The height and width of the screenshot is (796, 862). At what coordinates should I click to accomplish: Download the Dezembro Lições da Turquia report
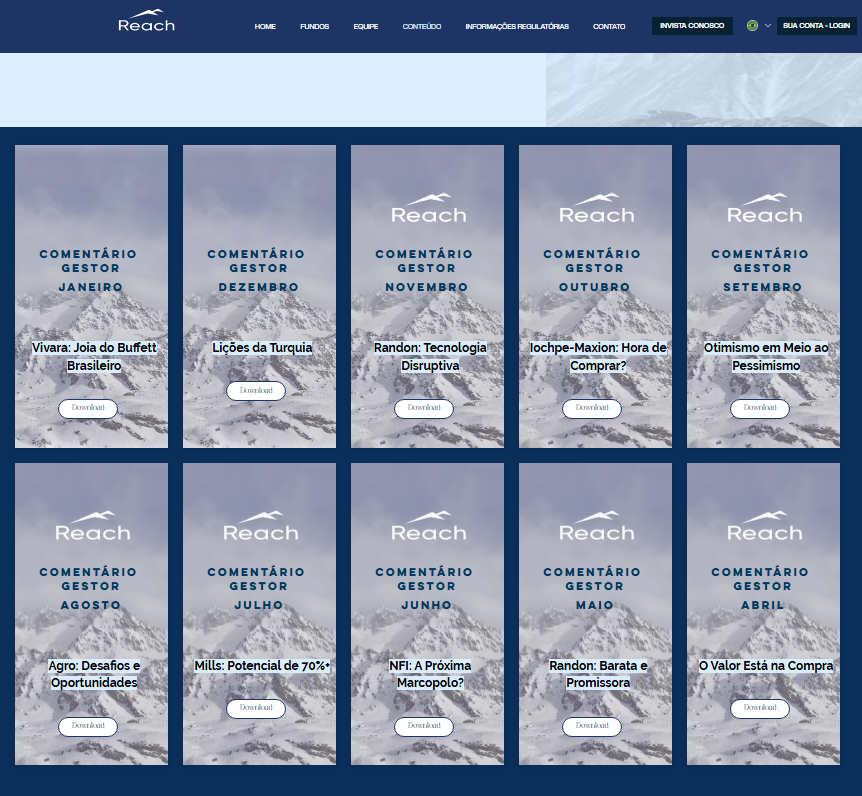(x=256, y=391)
